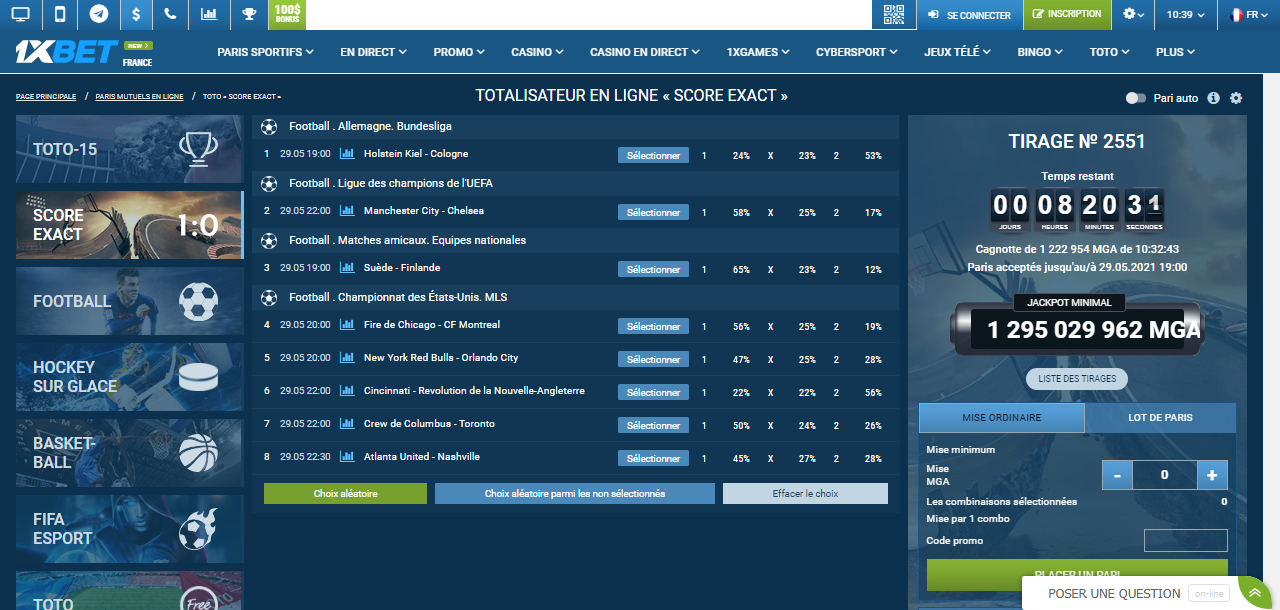Click Choix aléatoire parmi les non sélectionnés
1280x610 pixels.
(x=575, y=493)
